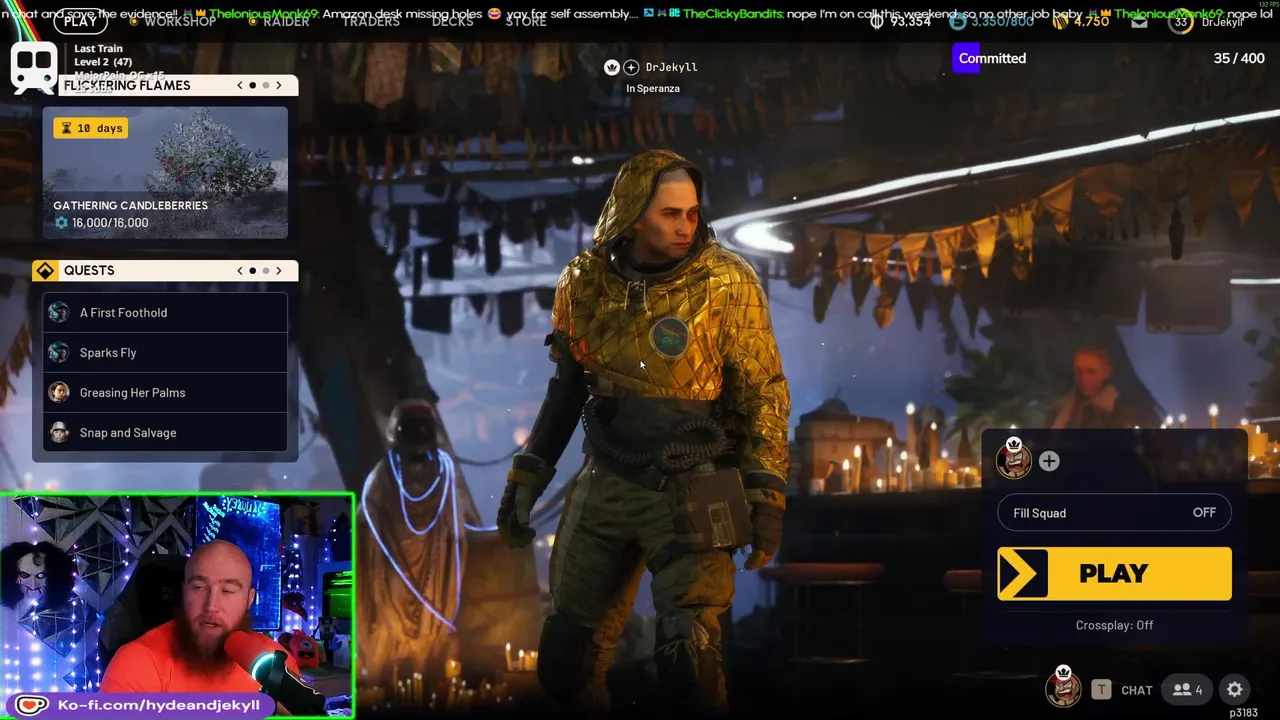Image resolution: width=1280 pixels, height=720 pixels.
Task: Open Gathering Candleberries event card
Action: (x=165, y=172)
